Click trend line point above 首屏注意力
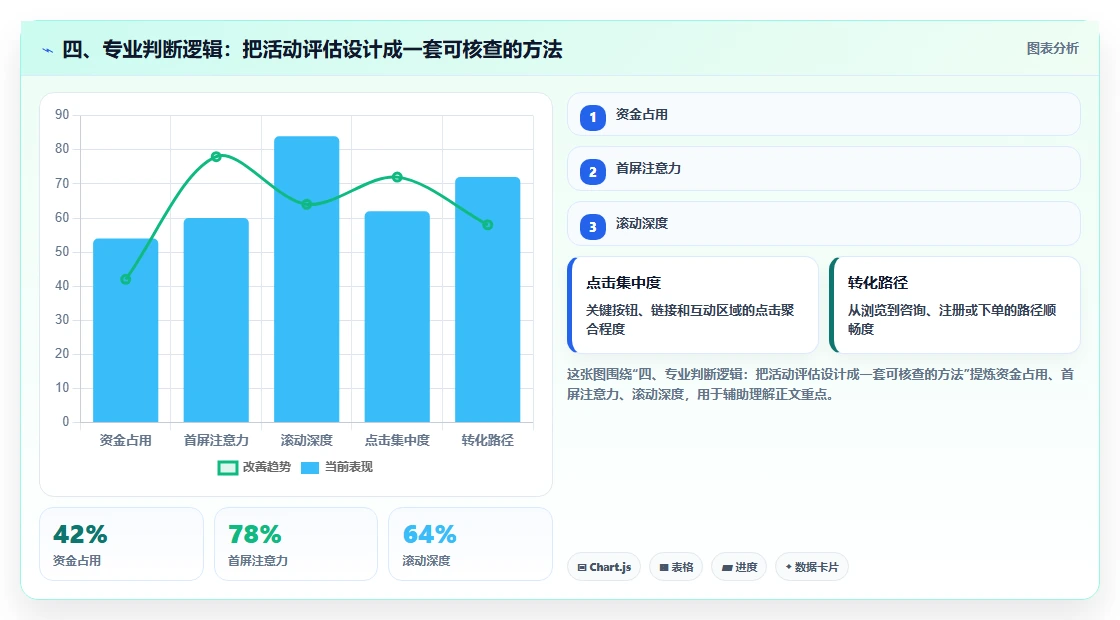 [x=216, y=156]
